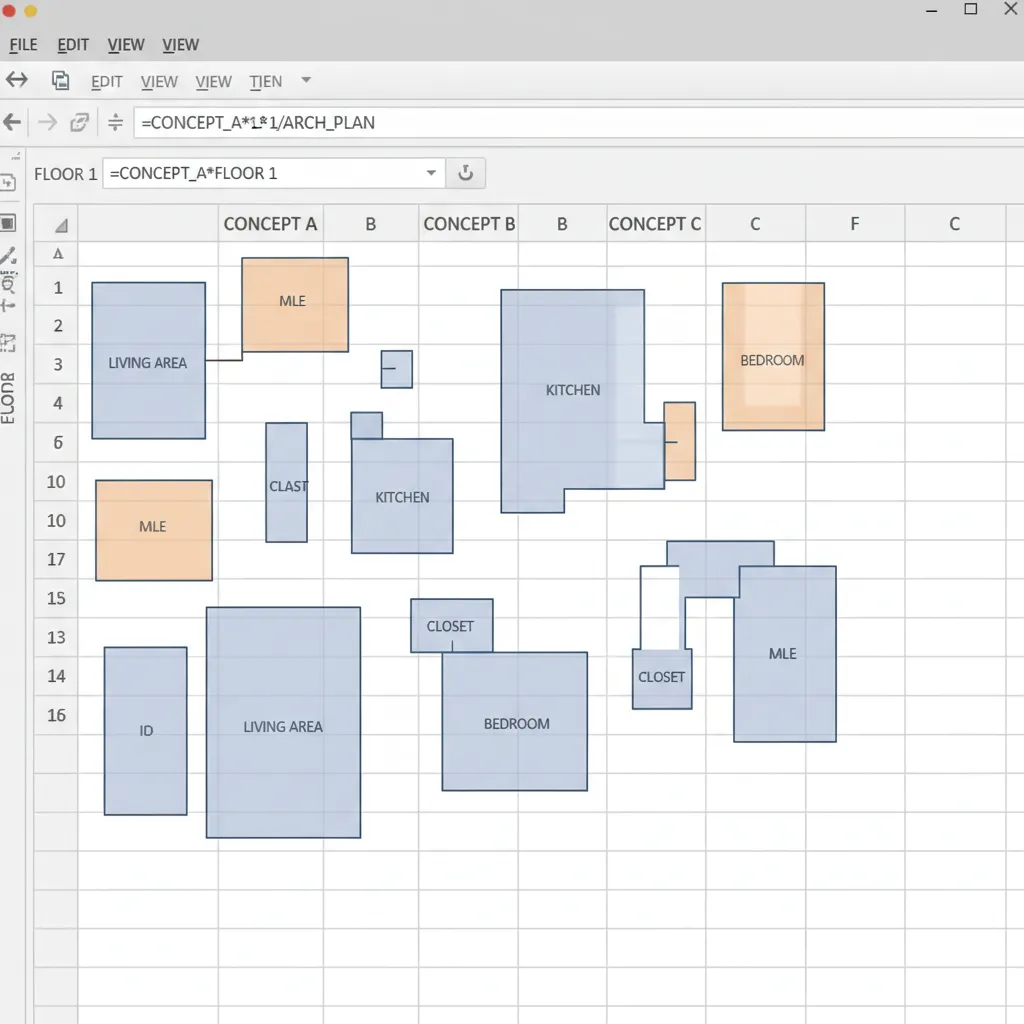
Task: Open the EDIT menu in the top menu bar
Action: 73,45
